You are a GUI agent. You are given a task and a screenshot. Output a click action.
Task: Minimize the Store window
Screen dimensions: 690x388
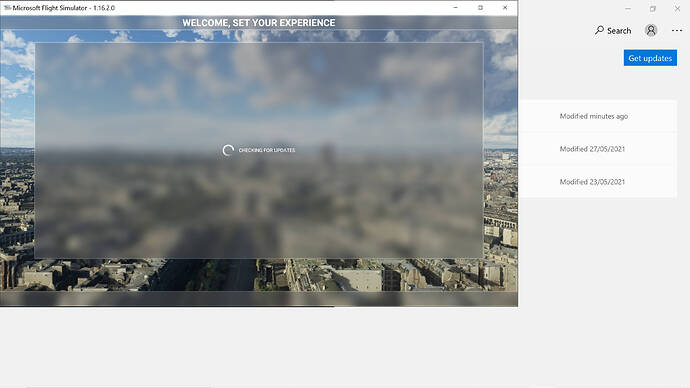point(628,8)
